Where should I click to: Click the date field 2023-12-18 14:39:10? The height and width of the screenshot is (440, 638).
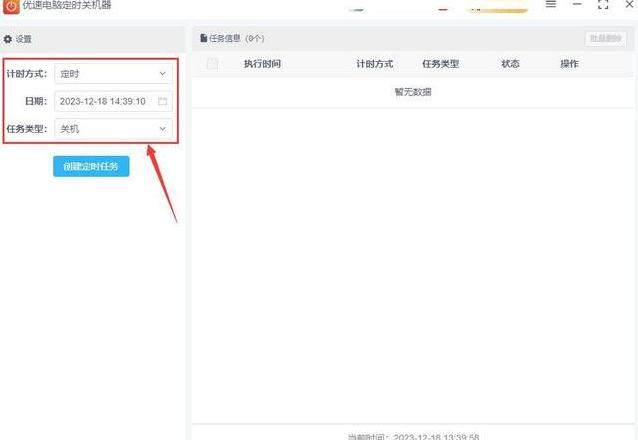click(114, 101)
